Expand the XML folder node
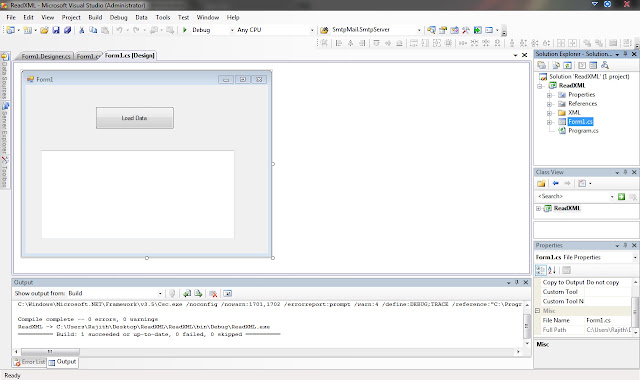The height and width of the screenshot is (380, 640). 549,113
